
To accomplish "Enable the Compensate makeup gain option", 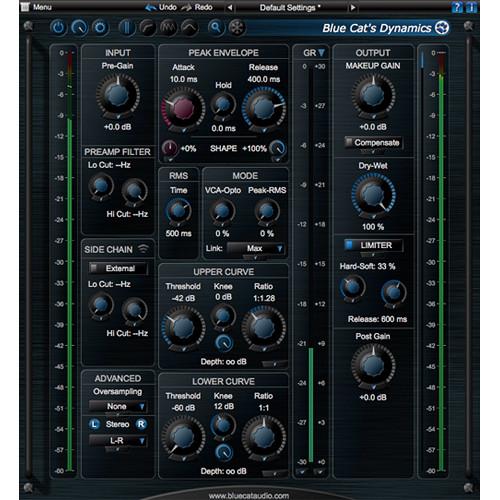I will (x=373, y=143).
